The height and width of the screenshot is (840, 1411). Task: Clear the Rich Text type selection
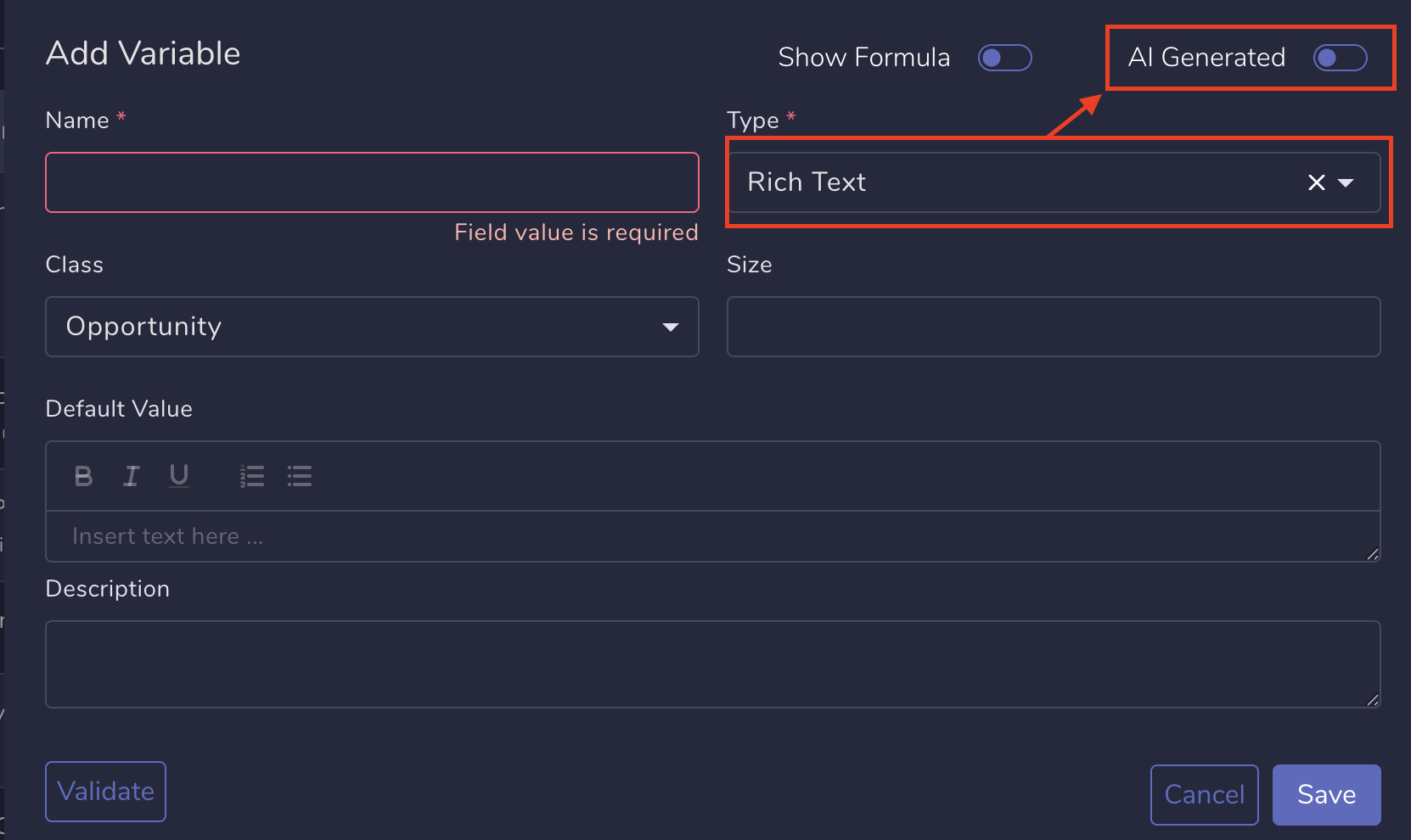point(1316,182)
